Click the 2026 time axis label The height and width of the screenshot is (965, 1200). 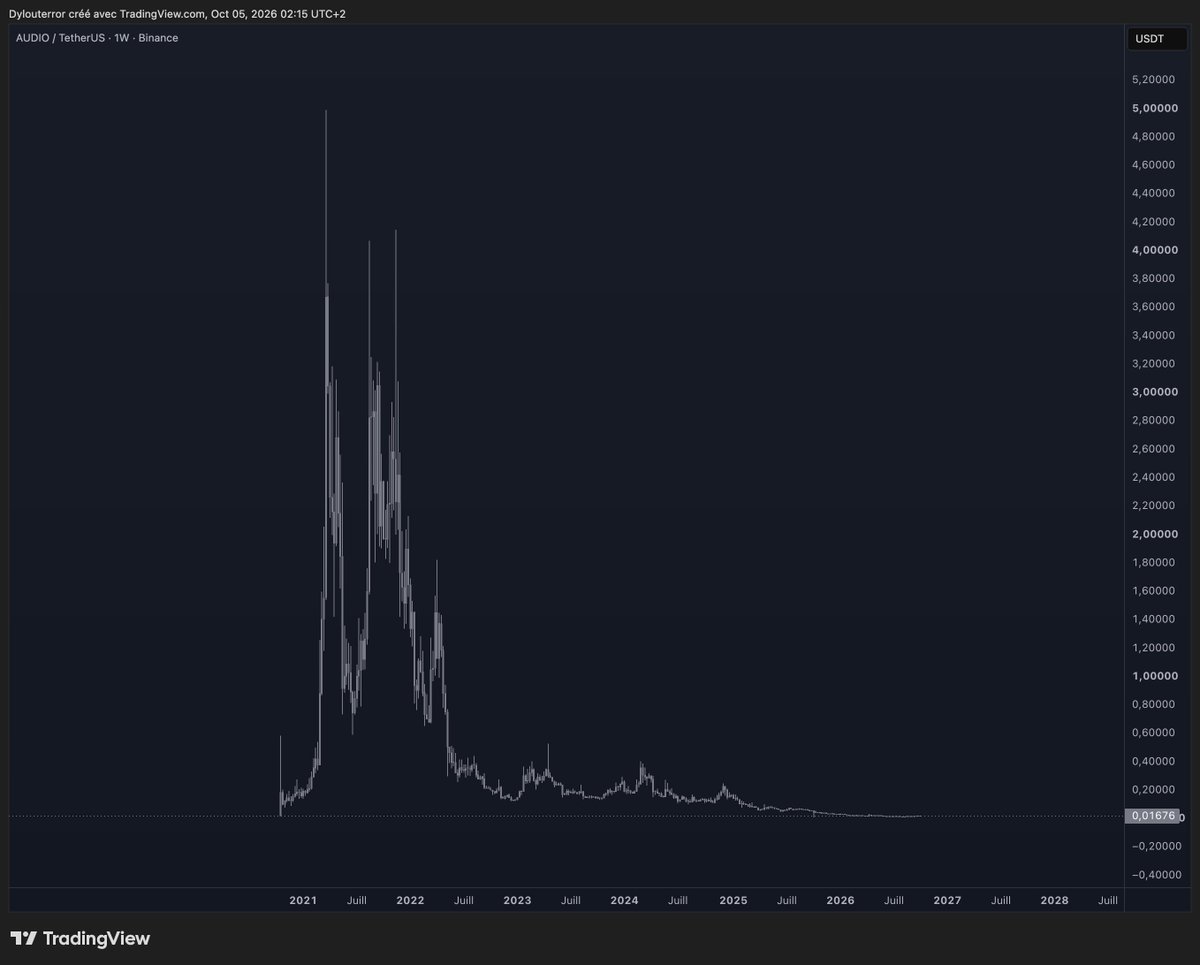[840, 900]
